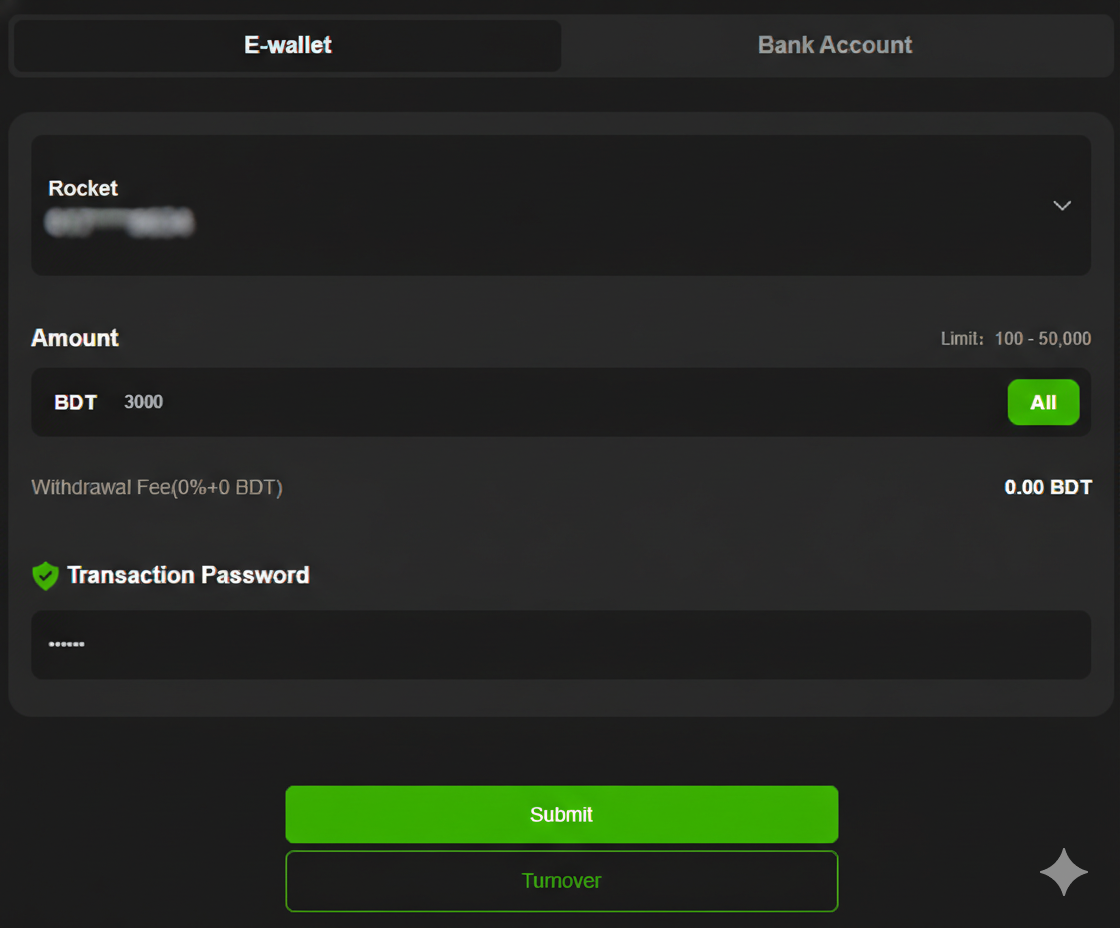Select the E-wallet tab
Screen dimensions: 1120x928
point(286,45)
